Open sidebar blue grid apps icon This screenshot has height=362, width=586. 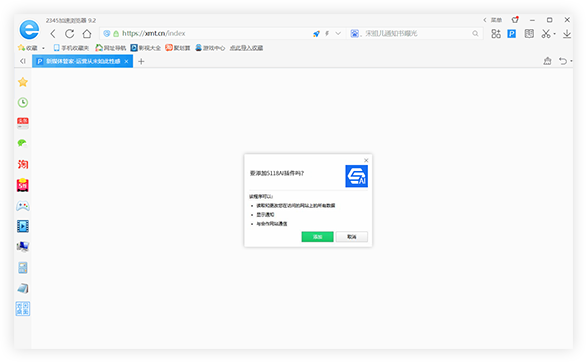(23, 309)
